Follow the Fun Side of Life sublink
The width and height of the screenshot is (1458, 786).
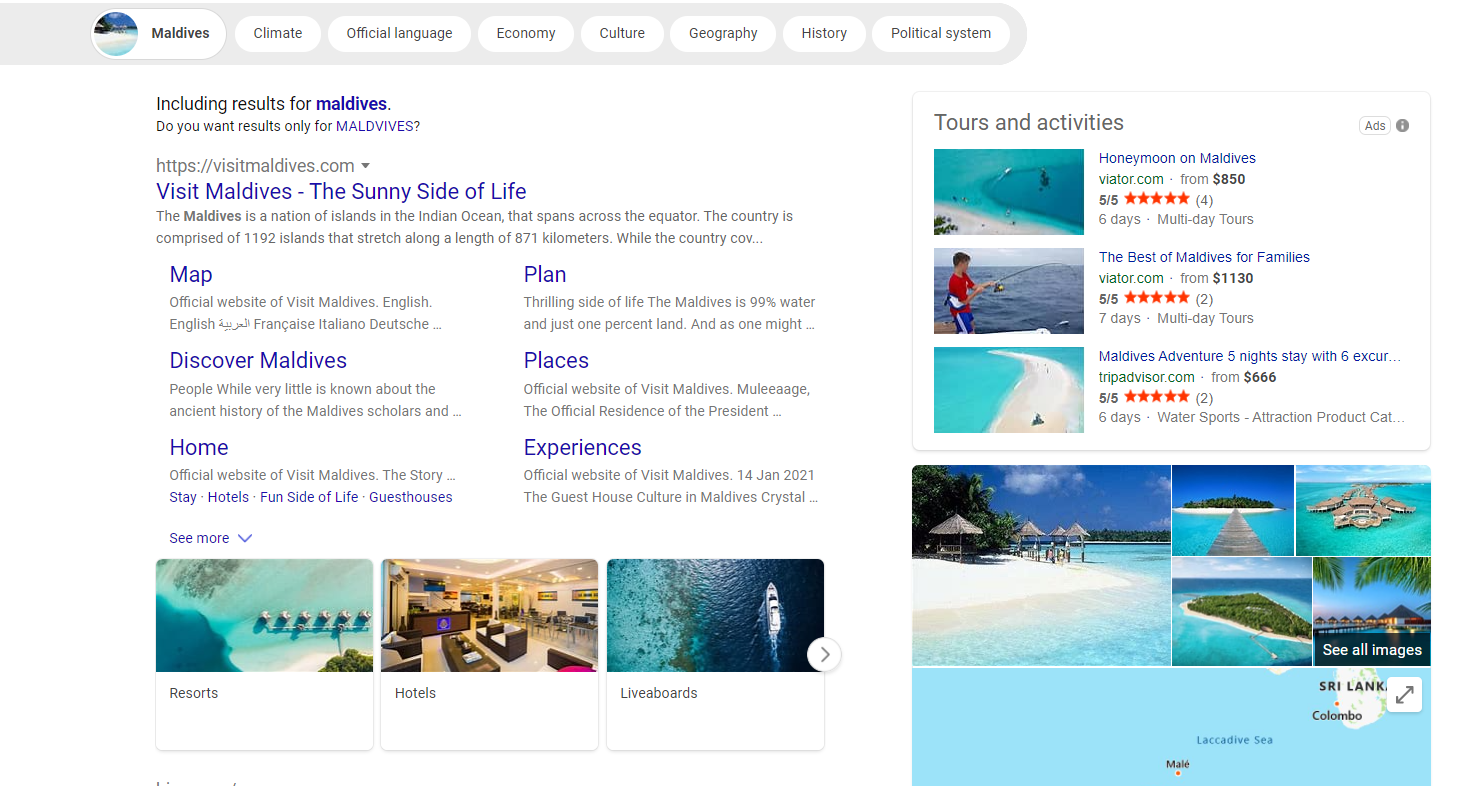coord(309,497)
